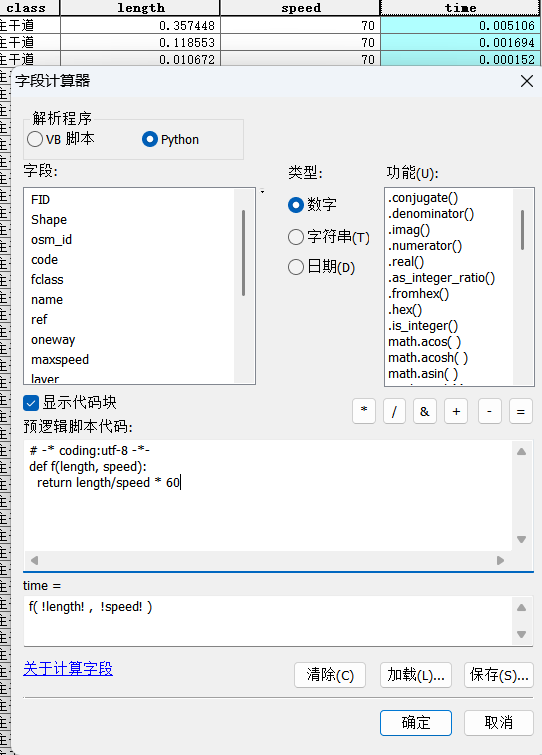The width and height of the screenshot is (542, 755).
Task: Click the speed column header in table
Action: coord(301,8)
